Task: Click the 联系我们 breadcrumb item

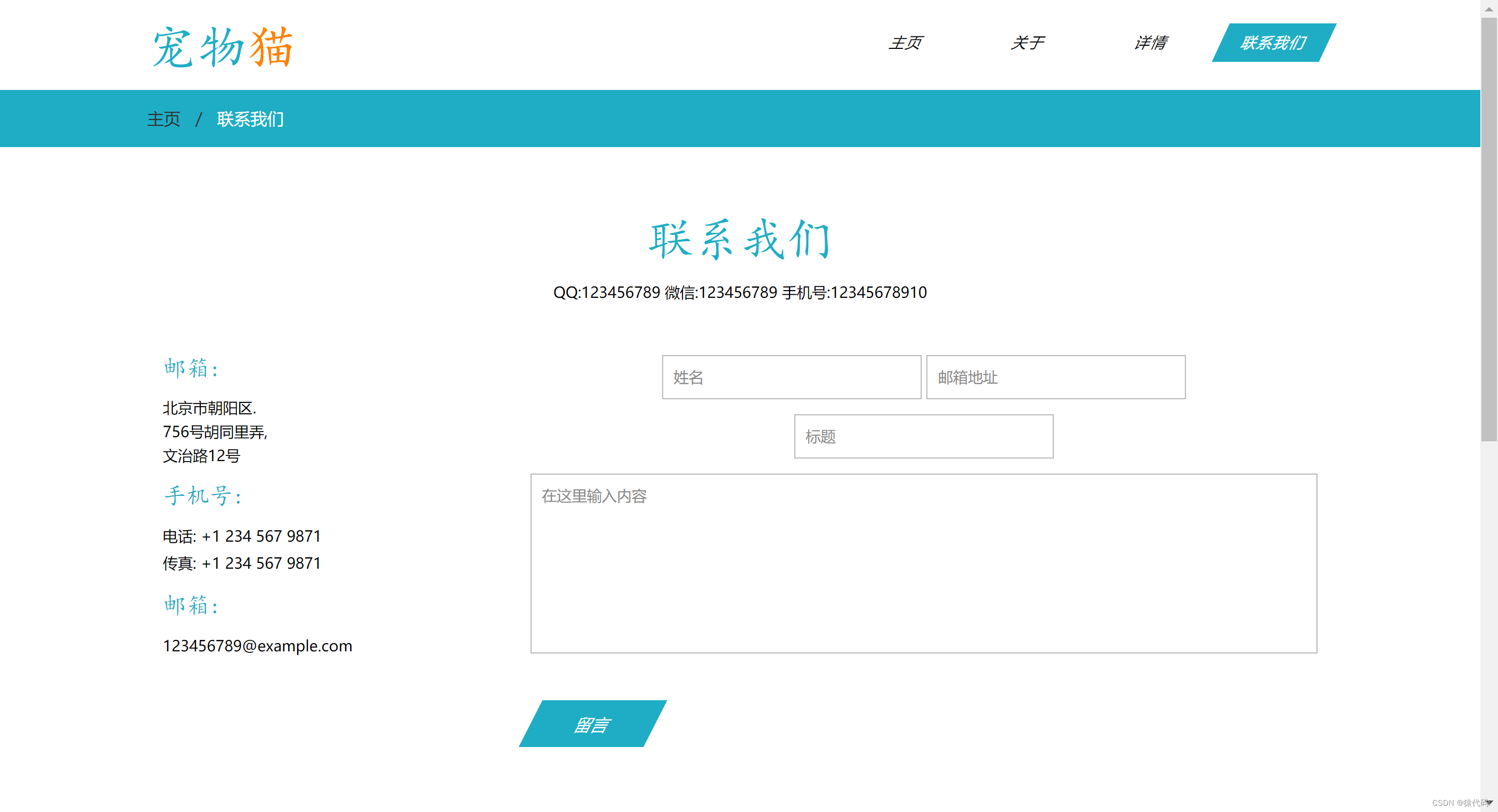Action: (x=250, y=119)
